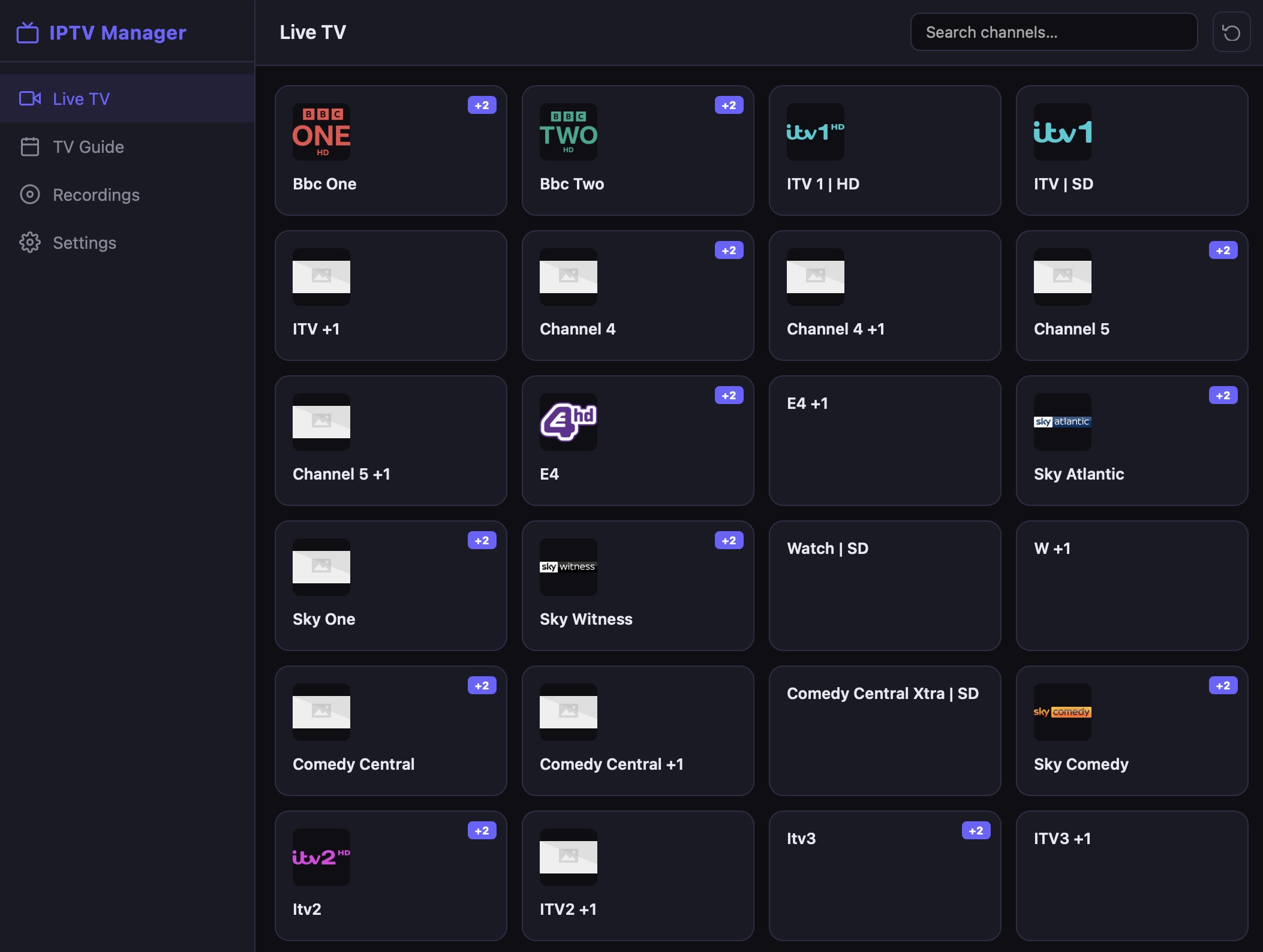Click the "Itv3" channel name
The width and height of the screenshot is (1263, 952).
801,839
